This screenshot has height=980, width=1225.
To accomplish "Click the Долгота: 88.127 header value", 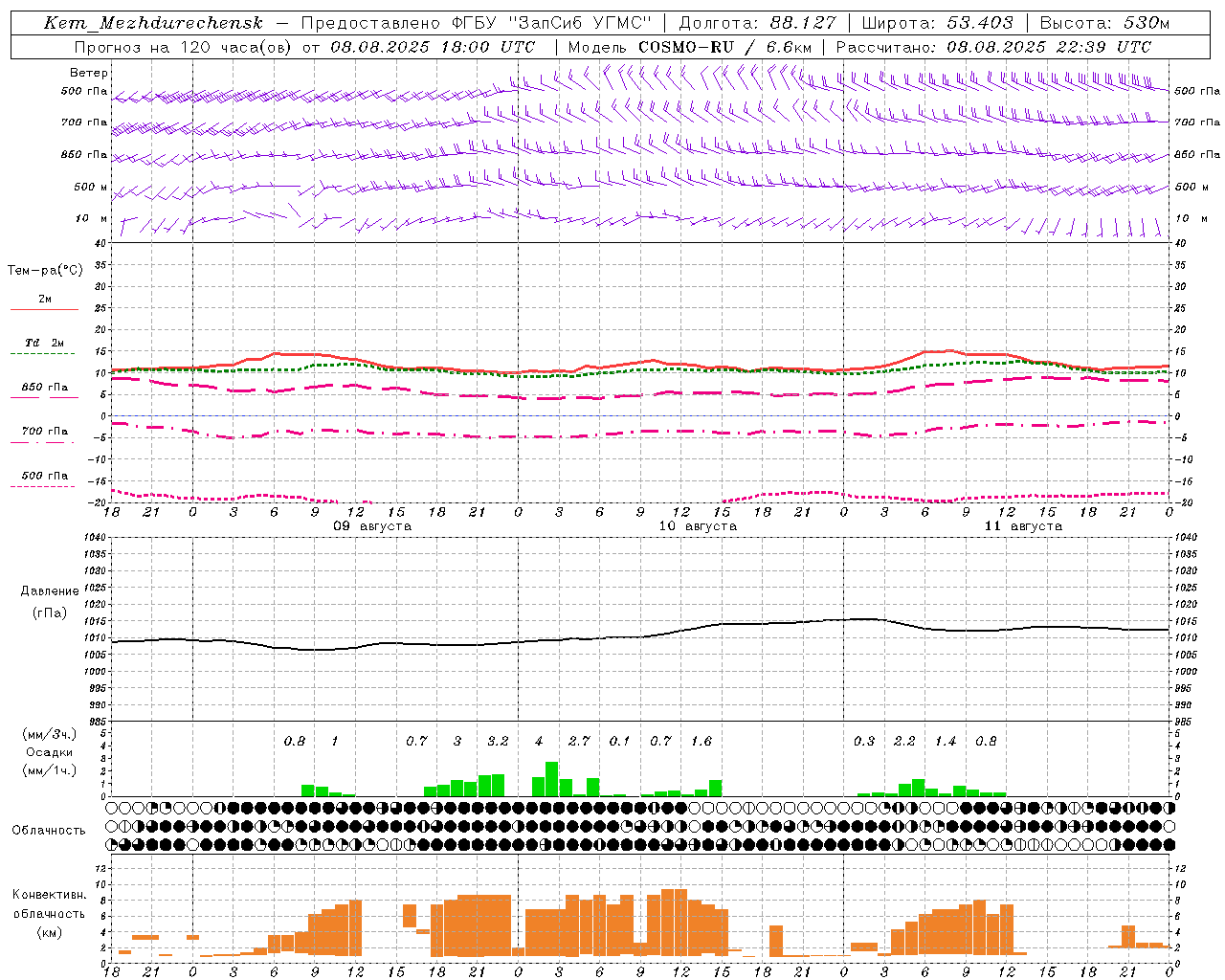I will click(757, 23).
